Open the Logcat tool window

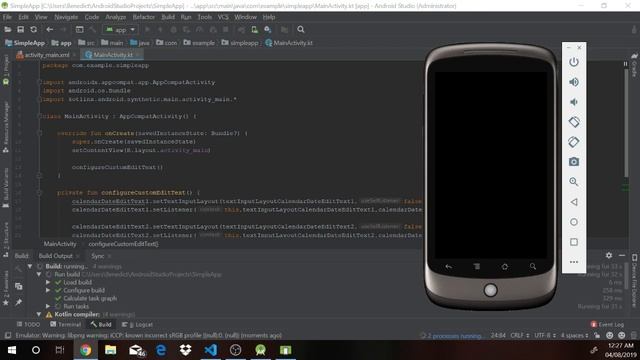[138, 324]
